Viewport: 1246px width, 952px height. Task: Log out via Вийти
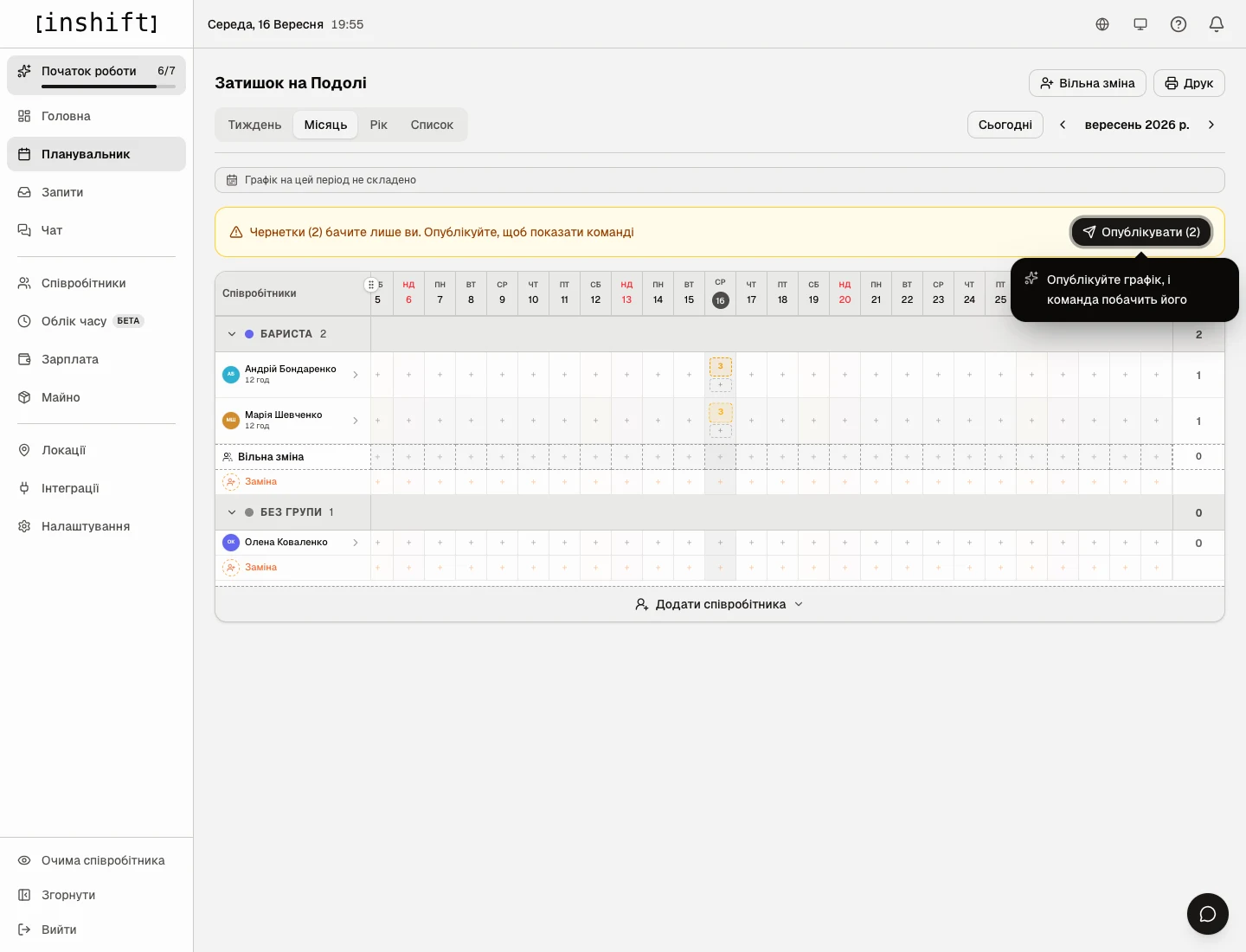click(x=96, y=929)
